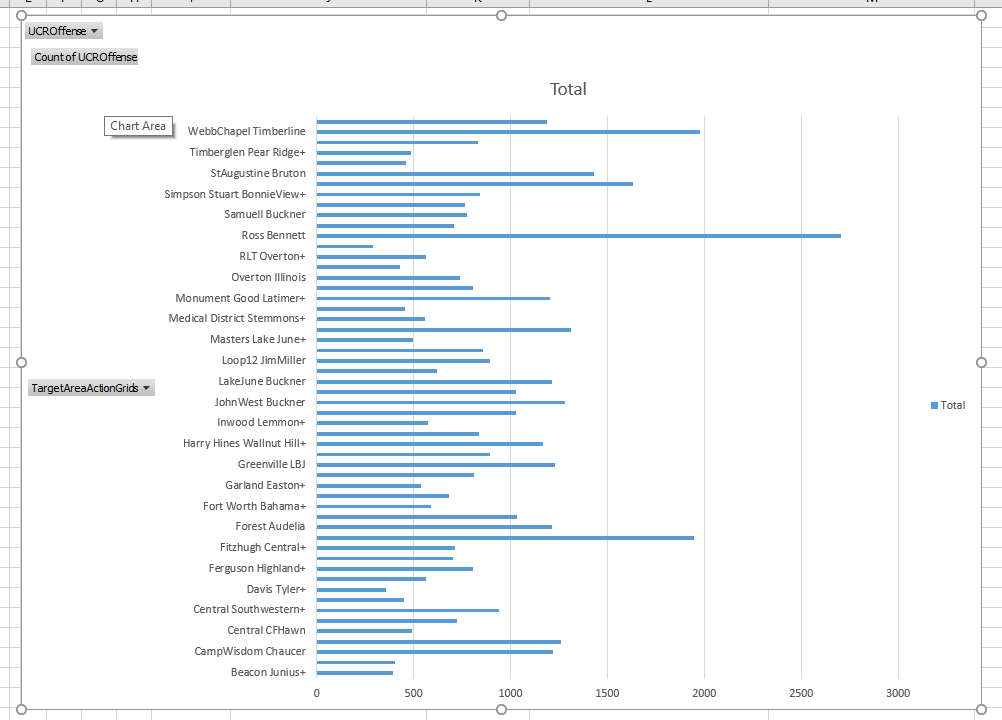Click the Masters Lake June+ label
Viewport: 1002px width, 720px height.
pyautogui.click(x=258, y=339)
